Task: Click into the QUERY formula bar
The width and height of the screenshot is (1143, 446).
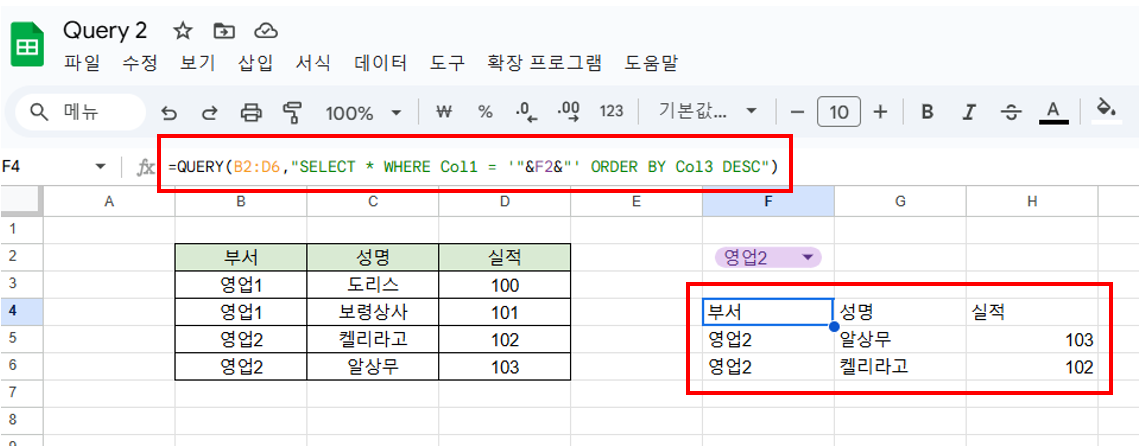Action: click(x=473, y=168)
